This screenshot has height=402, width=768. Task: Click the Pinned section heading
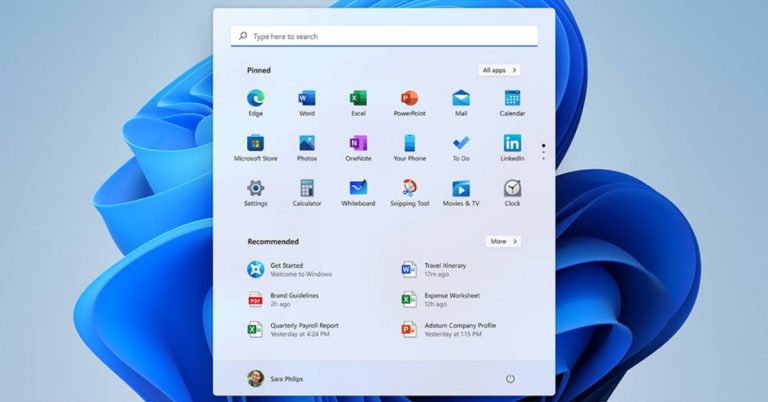pos(259,70)
